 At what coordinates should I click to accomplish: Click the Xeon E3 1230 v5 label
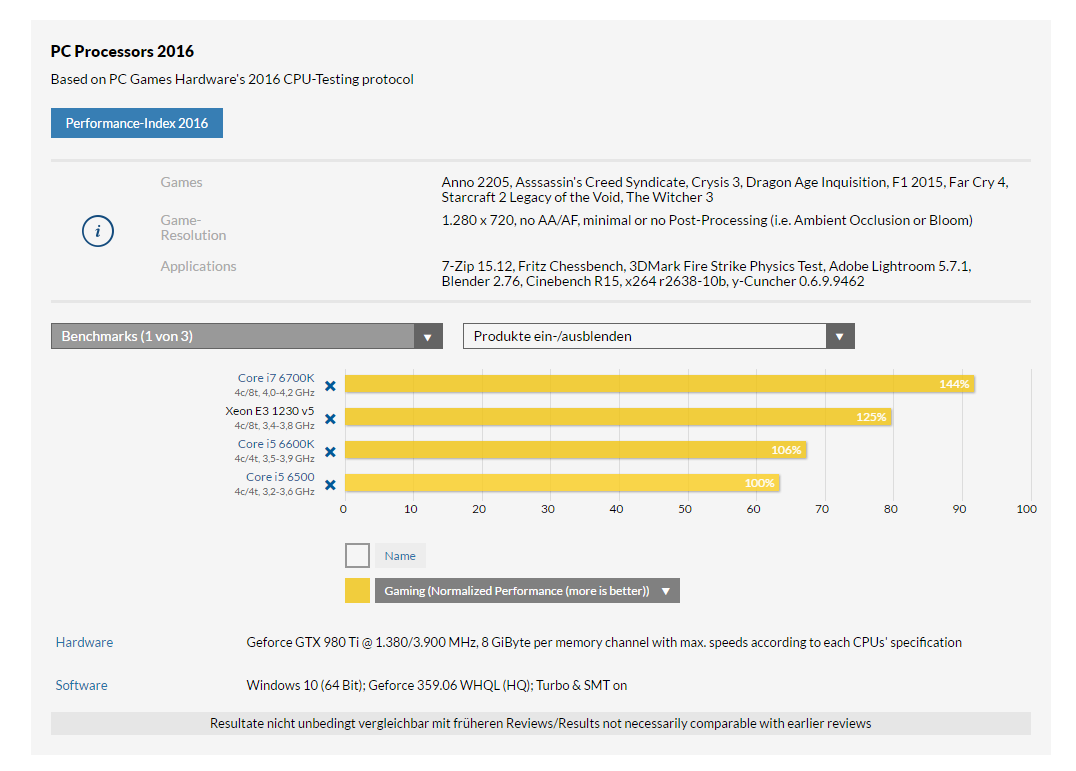pyautogui.click(x=270, y=411)
